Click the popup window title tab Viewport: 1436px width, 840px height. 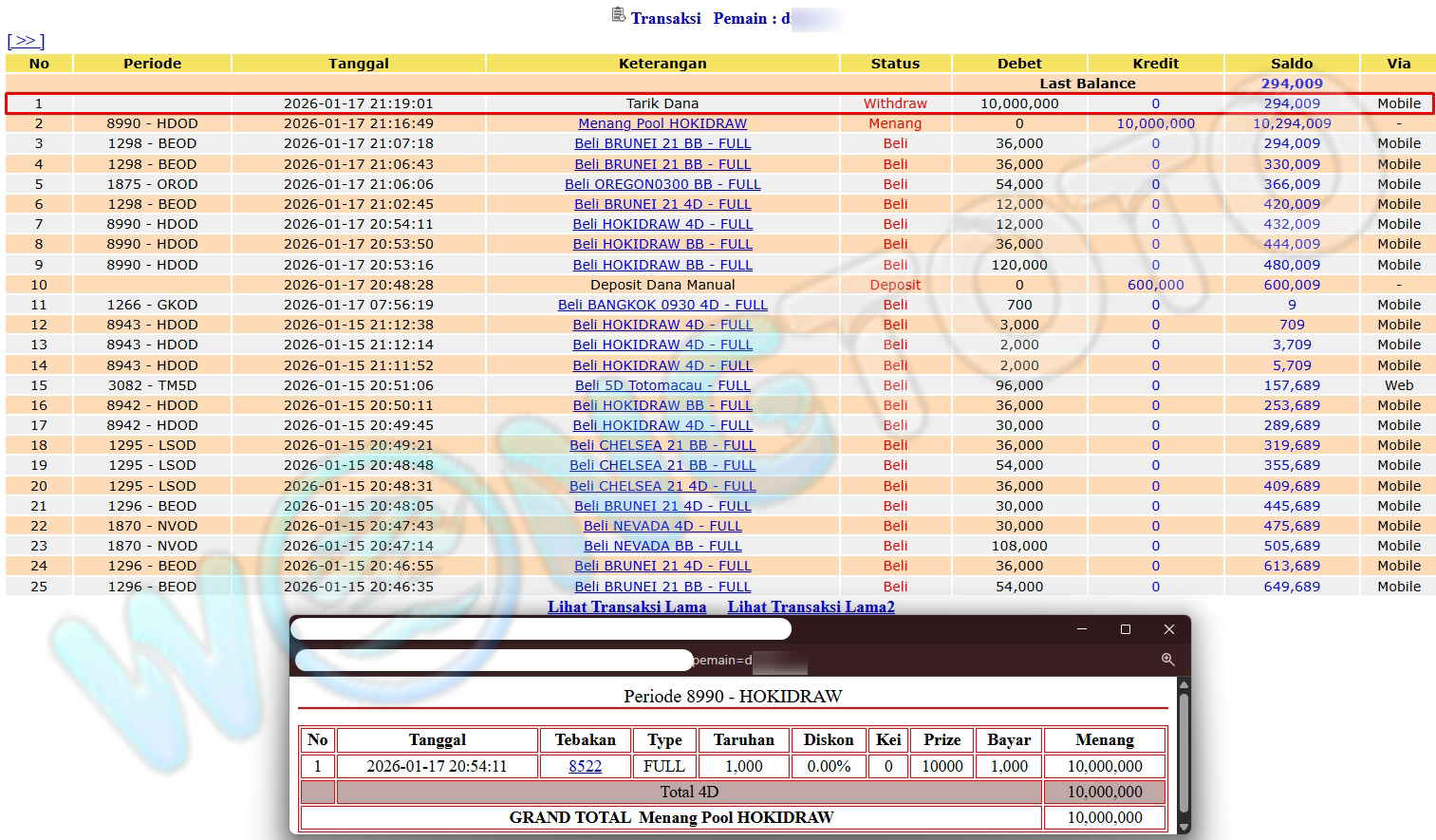tap(540, 629)
